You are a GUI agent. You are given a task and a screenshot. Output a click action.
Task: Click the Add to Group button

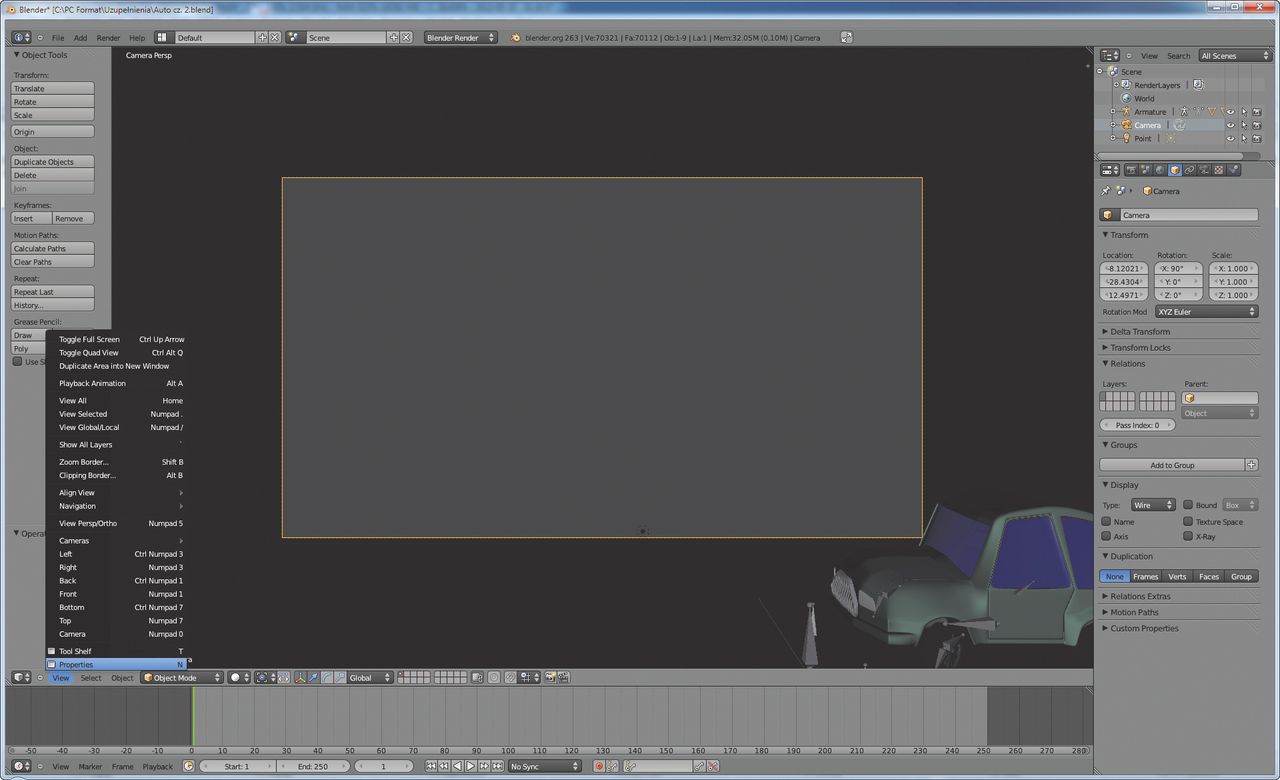pos(1172,465)
